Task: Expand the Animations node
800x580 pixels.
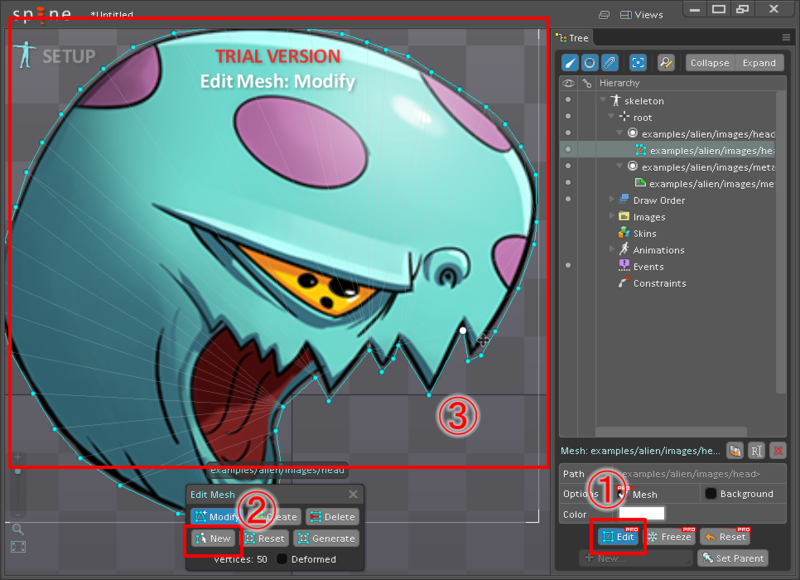Action: (x=612, y=249)
